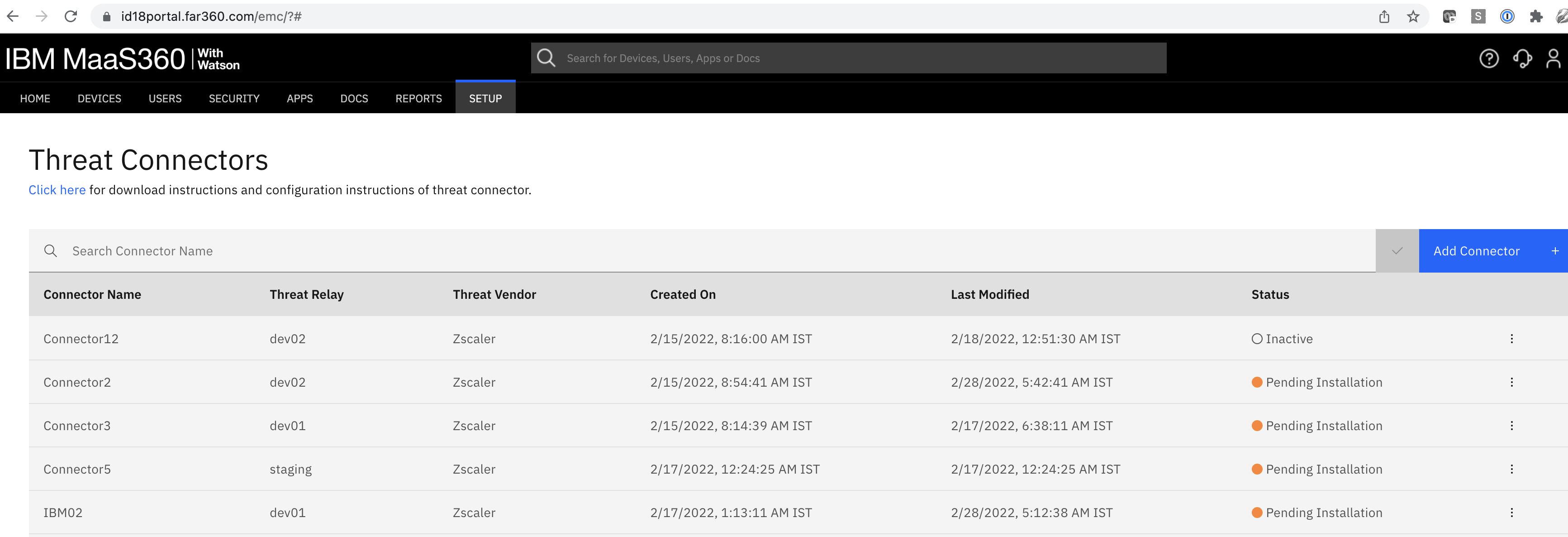
Task: Focus the Search Connector Name field
Action: 702,250
